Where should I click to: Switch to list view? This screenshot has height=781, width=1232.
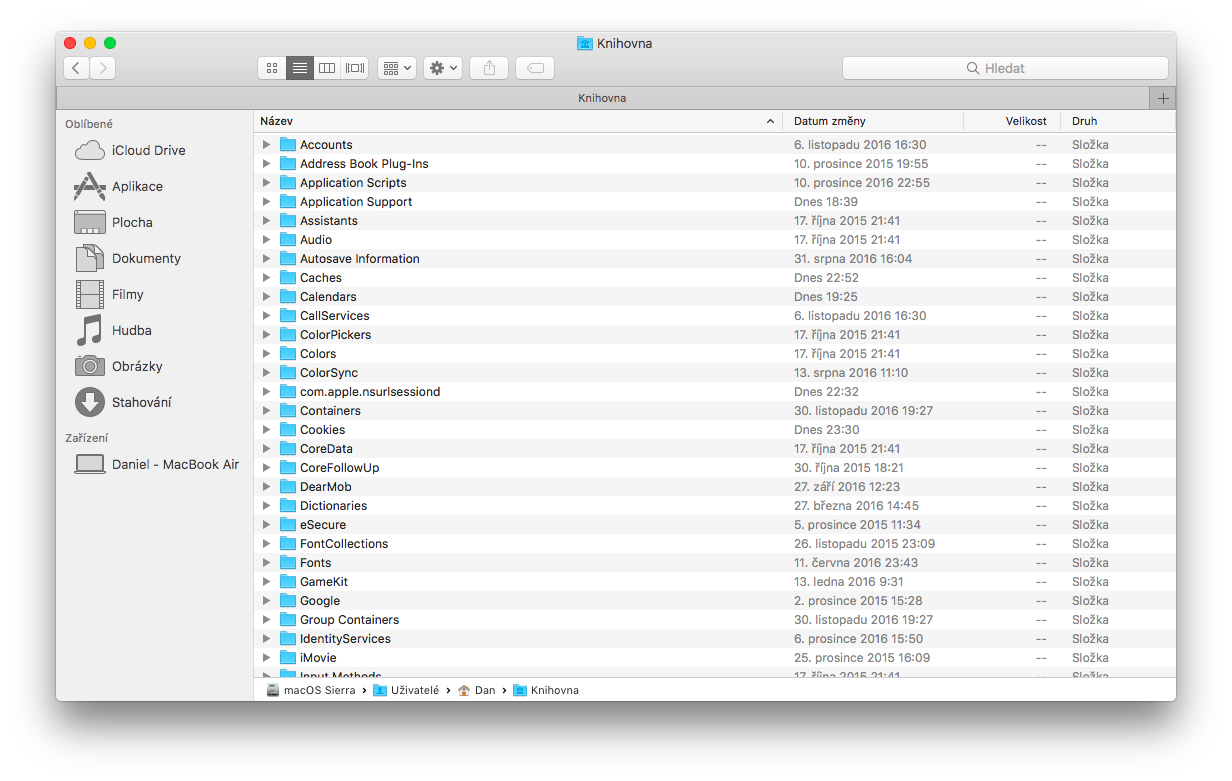[x=299, y=68]
